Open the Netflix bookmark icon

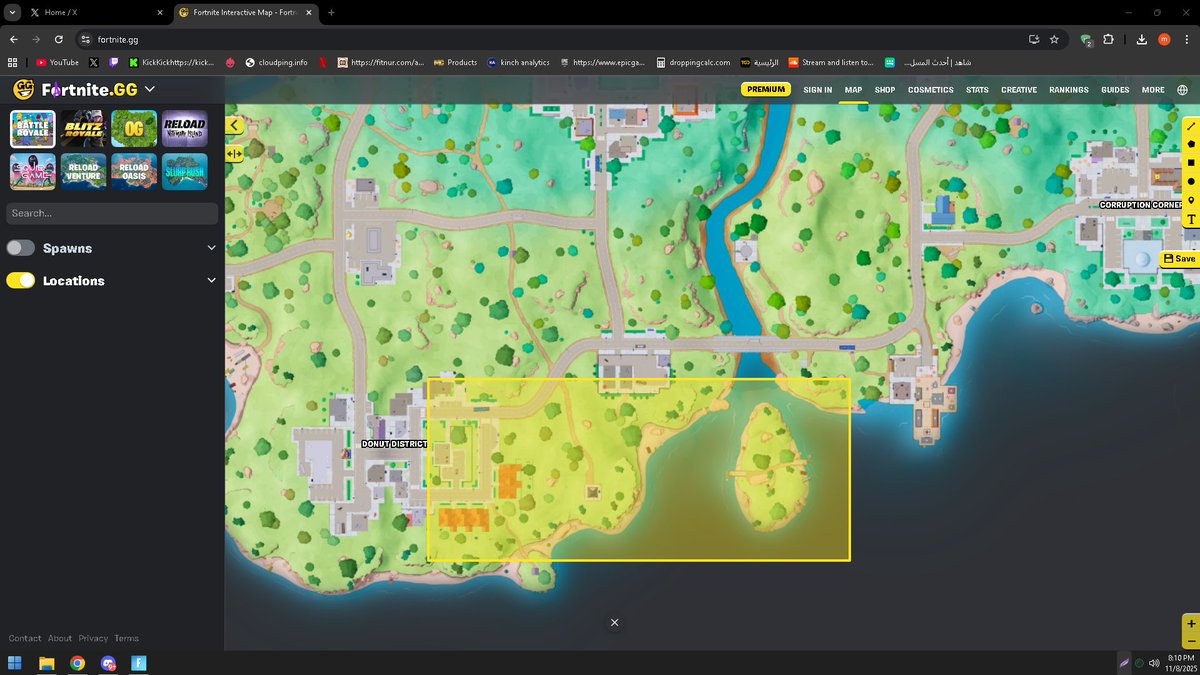322,62
